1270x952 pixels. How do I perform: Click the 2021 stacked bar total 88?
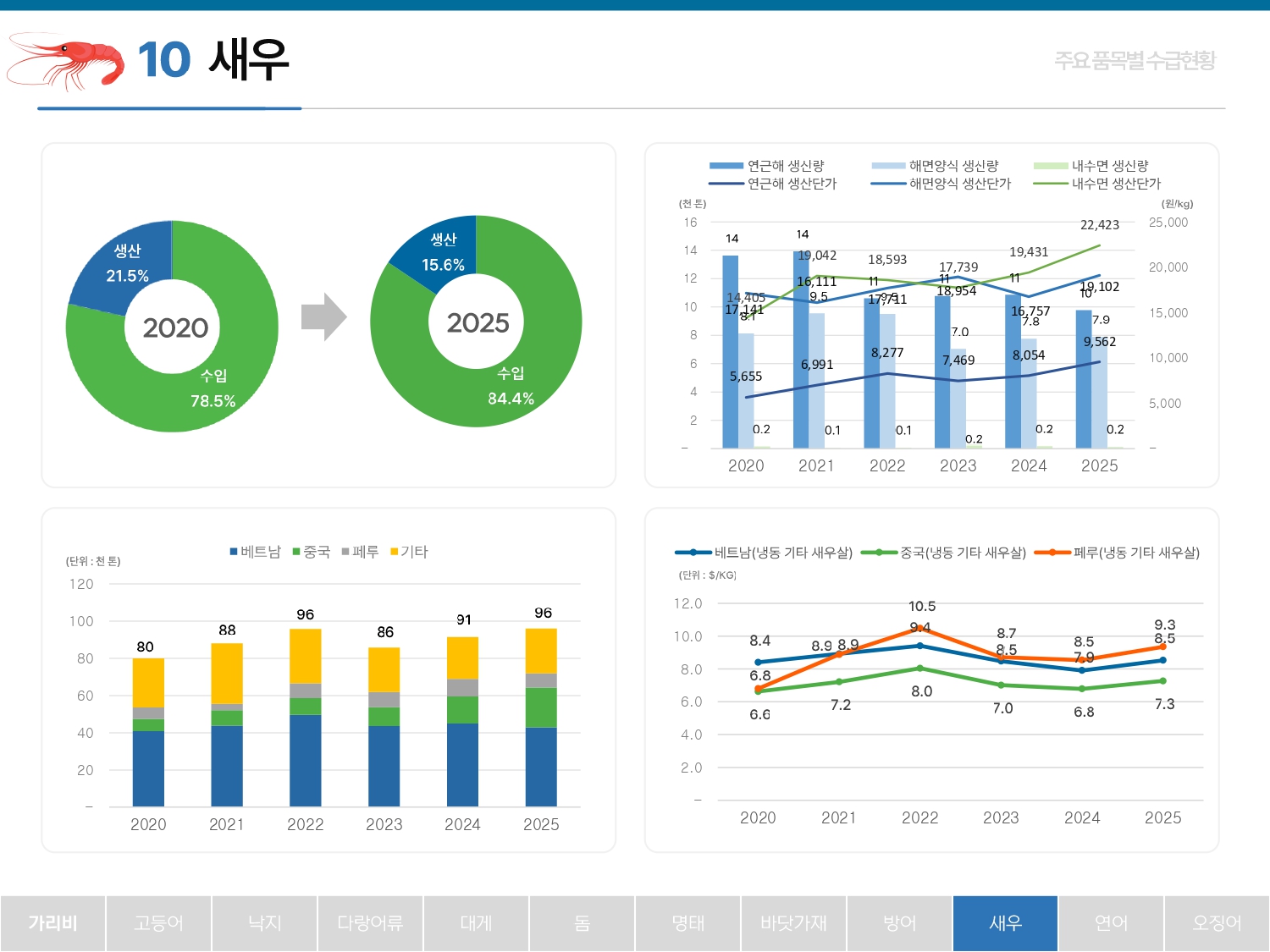click(227, 630)
